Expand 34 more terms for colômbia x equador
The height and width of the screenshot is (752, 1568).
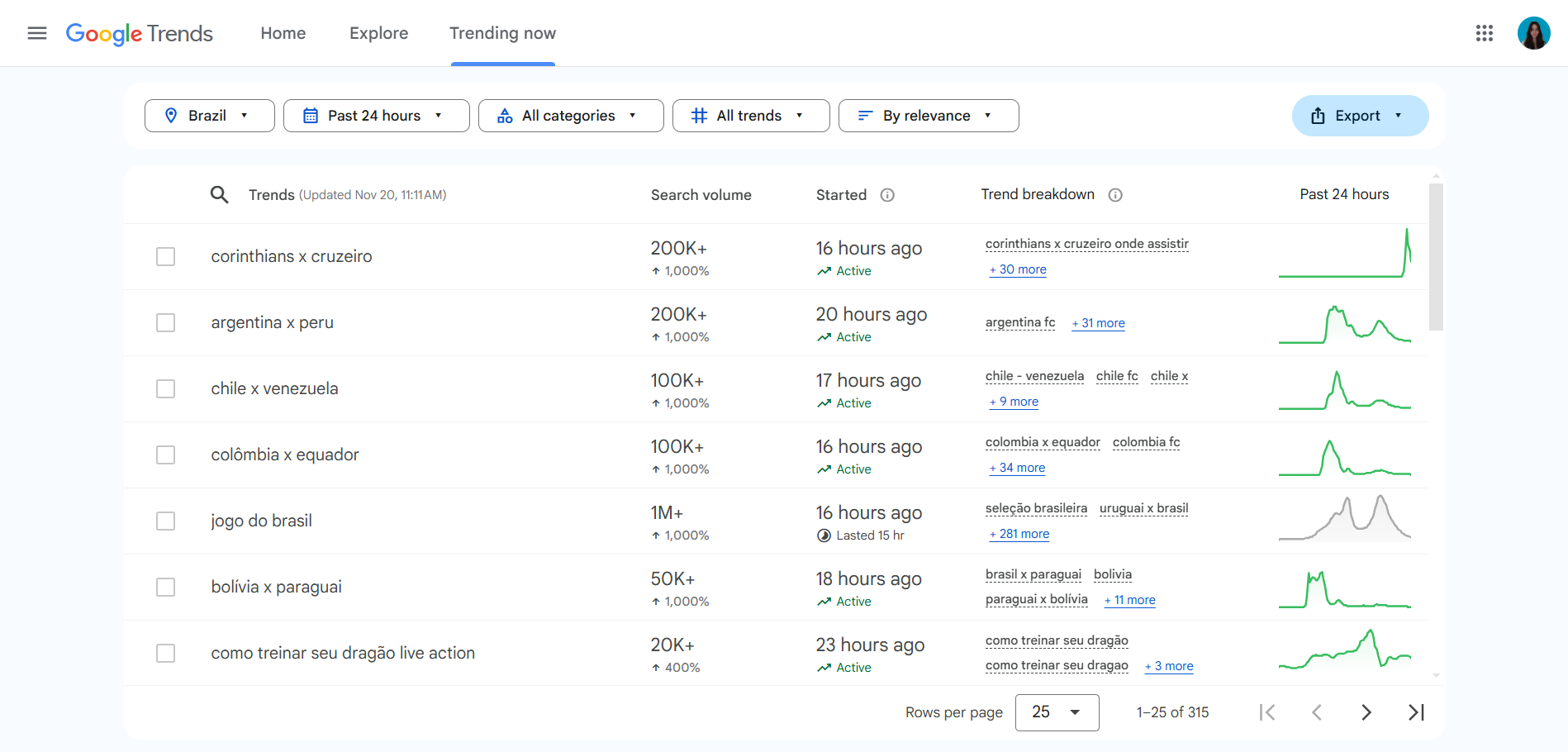coord(1017,468)
